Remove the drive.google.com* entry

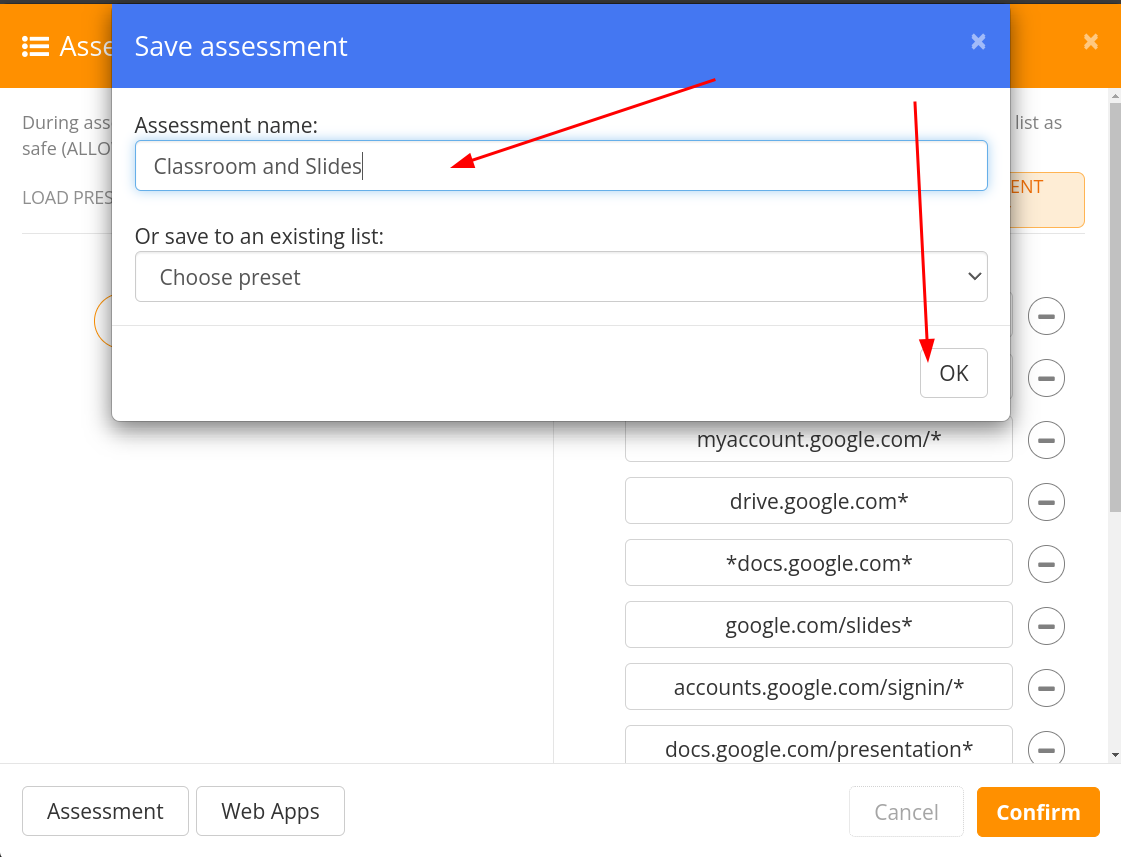[x=1046, y=502]
